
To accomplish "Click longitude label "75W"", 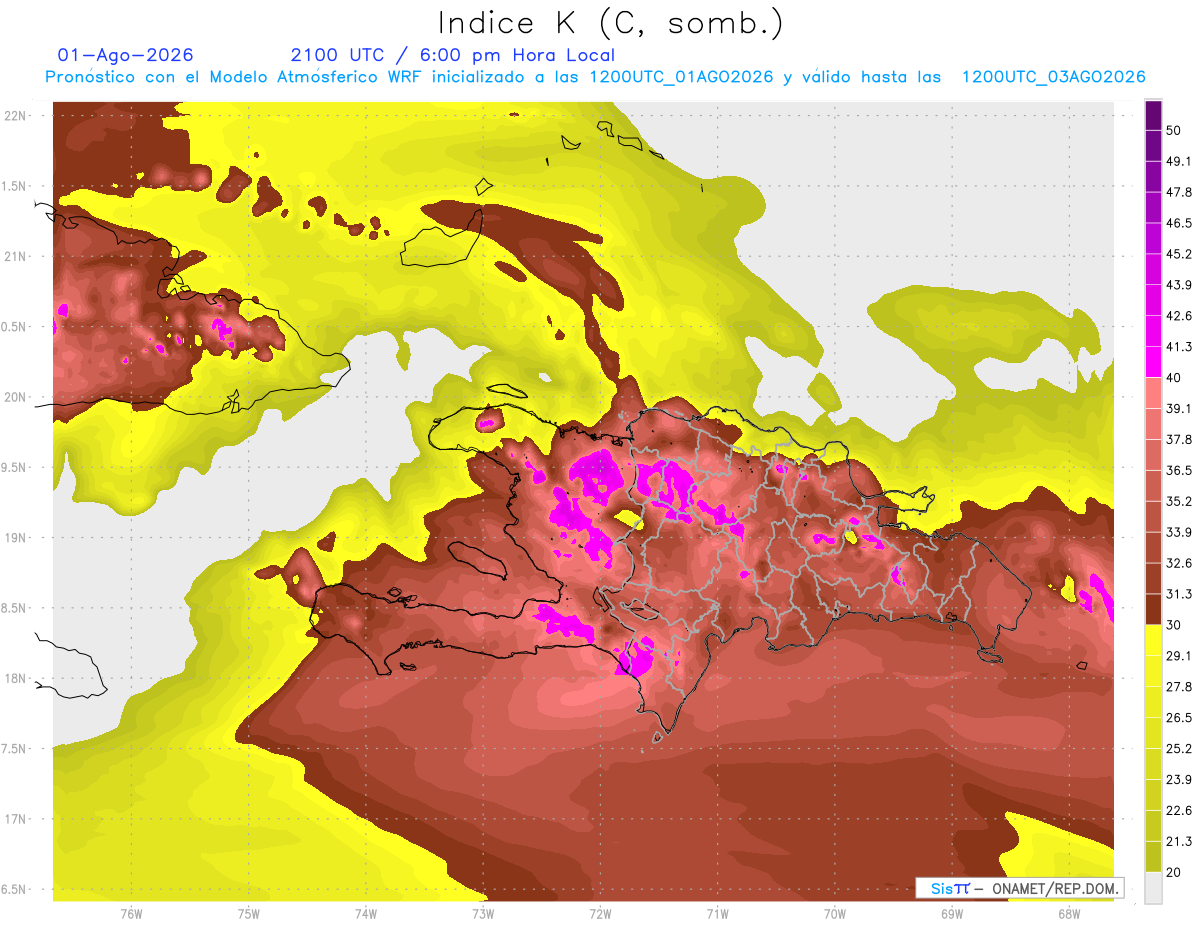I will click(x=249, y=914).
